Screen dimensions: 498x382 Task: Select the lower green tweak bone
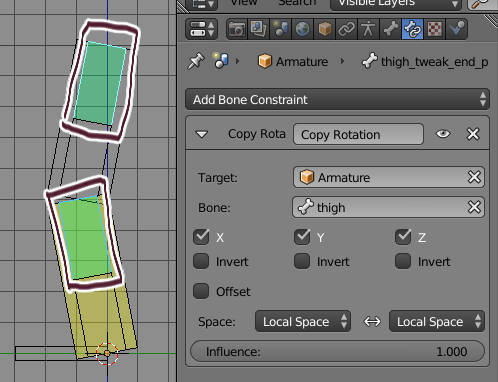85,238
